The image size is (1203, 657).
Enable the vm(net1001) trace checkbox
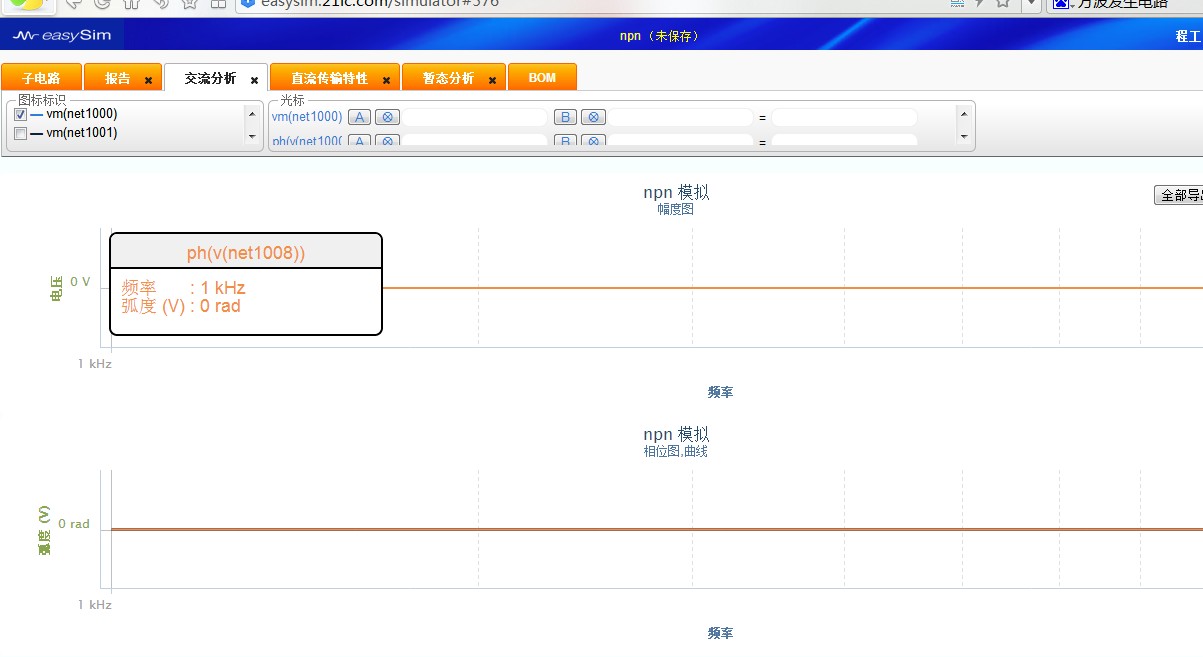(20, 134)
